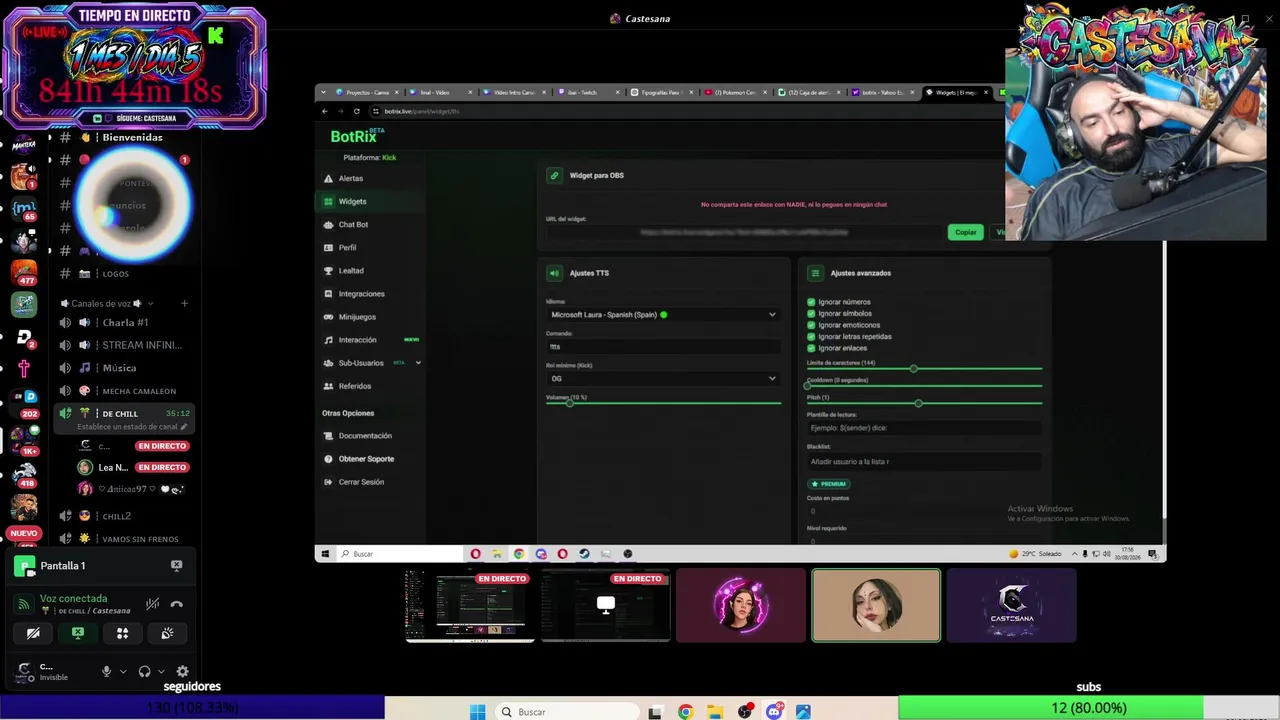This screenshot has height=720, width=1280.
Task: Click the Pitch slider handle
Action: pyautogui.click(x=918, y=403)
